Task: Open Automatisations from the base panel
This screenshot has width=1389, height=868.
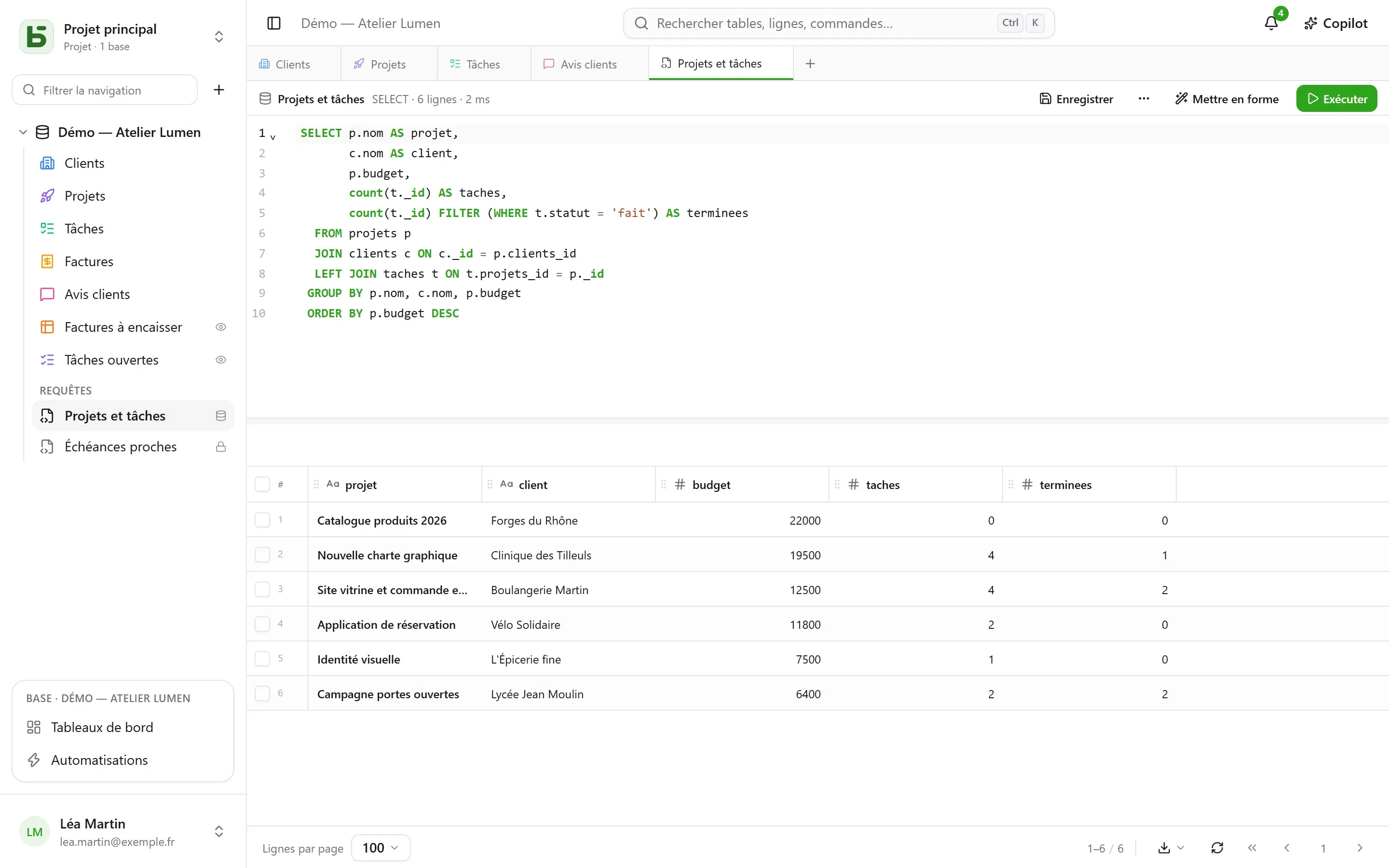Action: point(123,759)
